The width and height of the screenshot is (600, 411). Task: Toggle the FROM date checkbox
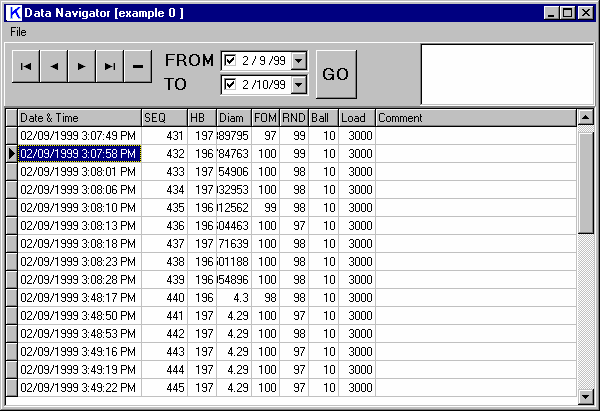coord(231,61)
